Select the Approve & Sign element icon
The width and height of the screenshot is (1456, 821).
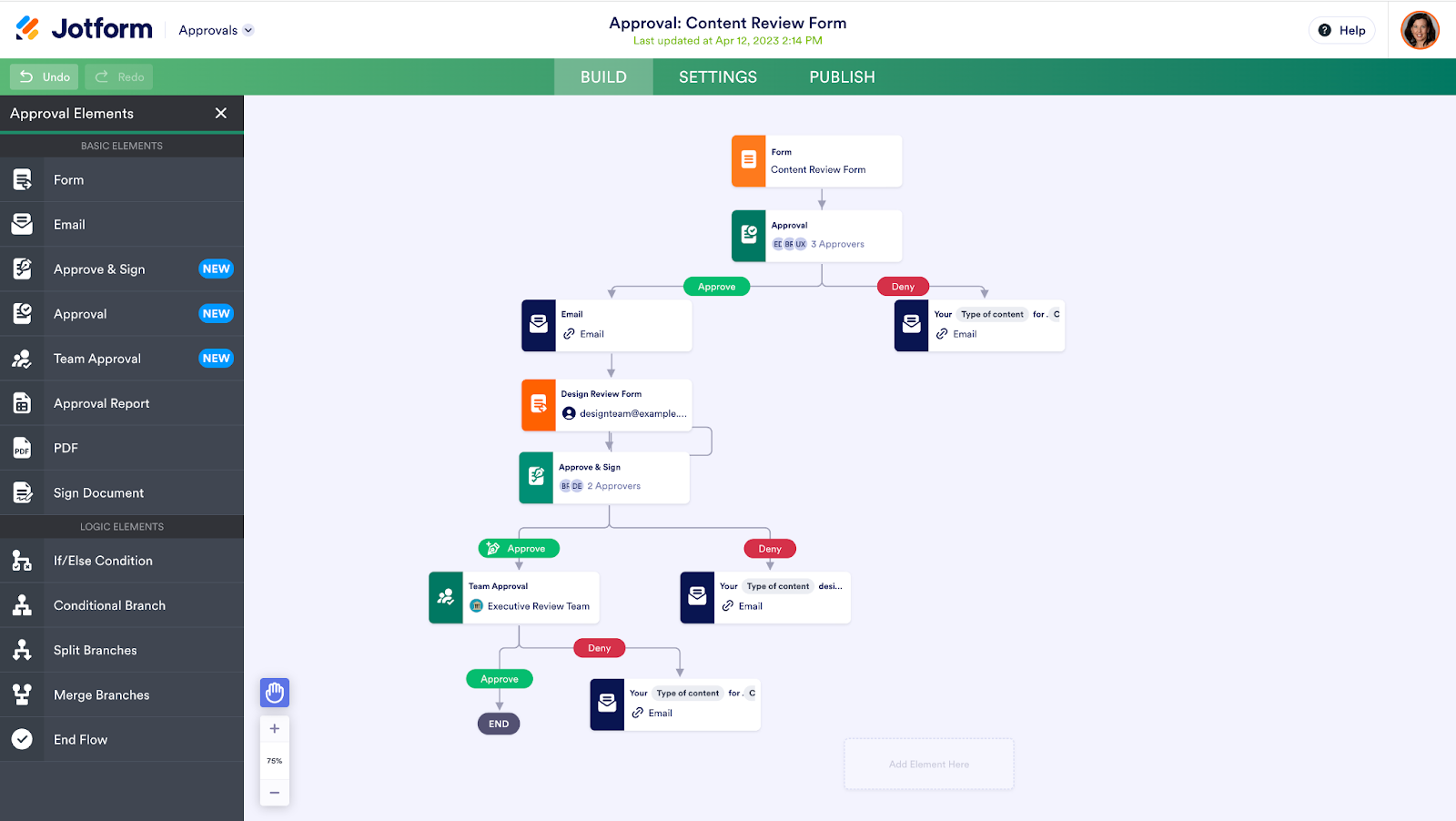22,269
